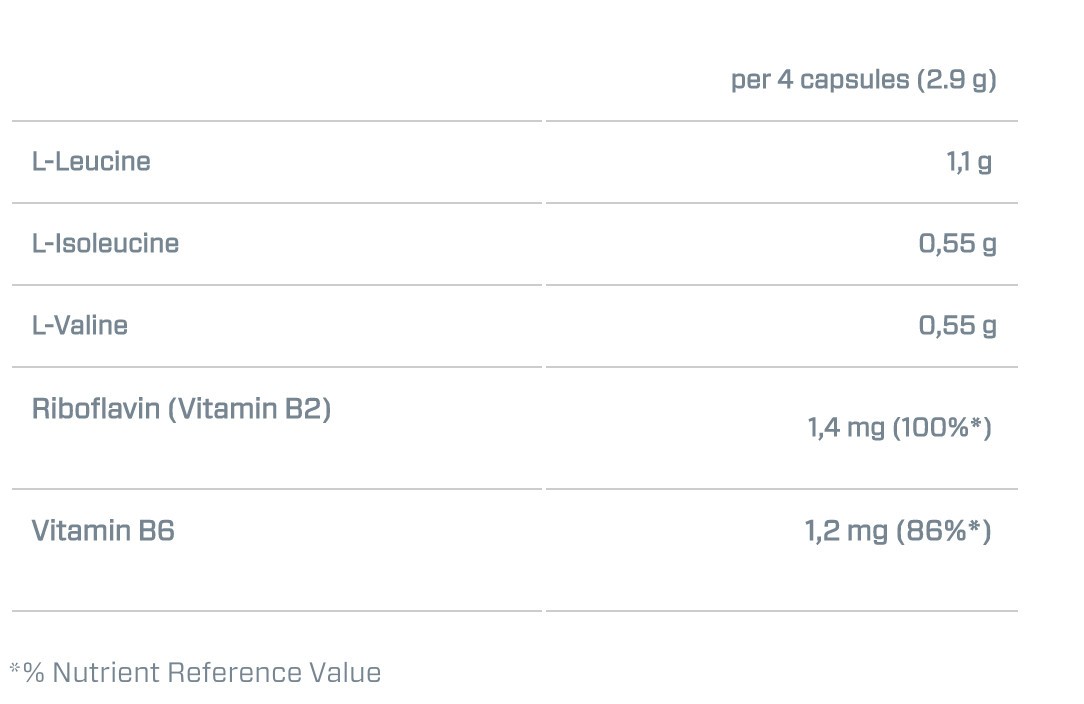This screenshot has width=1084, height=704.
Task: Select the L-Leucine row label
Action: (x=91, y=162)
